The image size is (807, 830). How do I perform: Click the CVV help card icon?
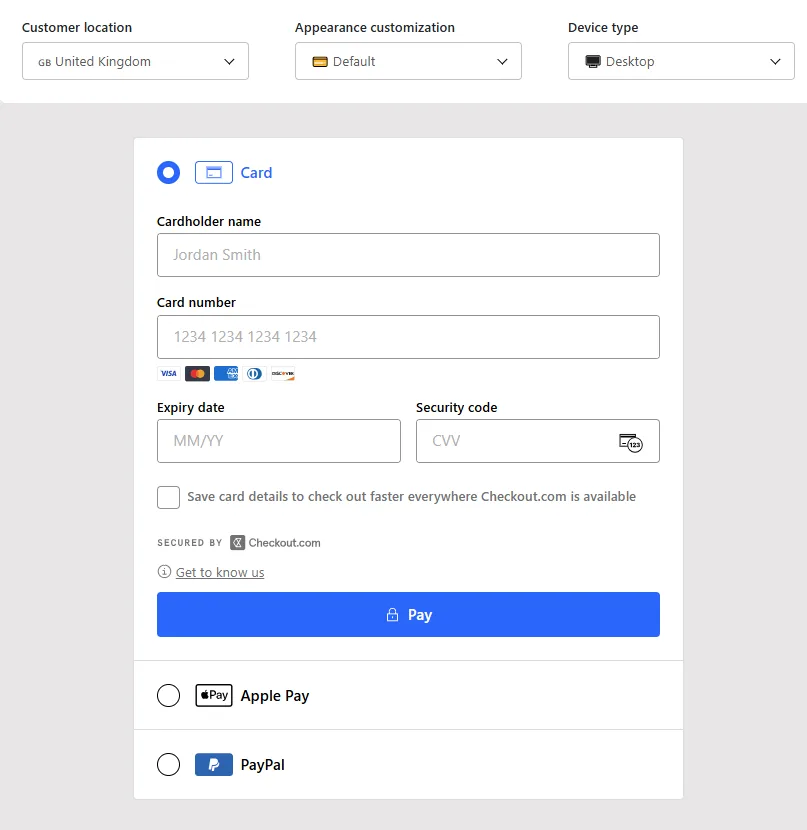pyautogui.click(x=631, y=443)
